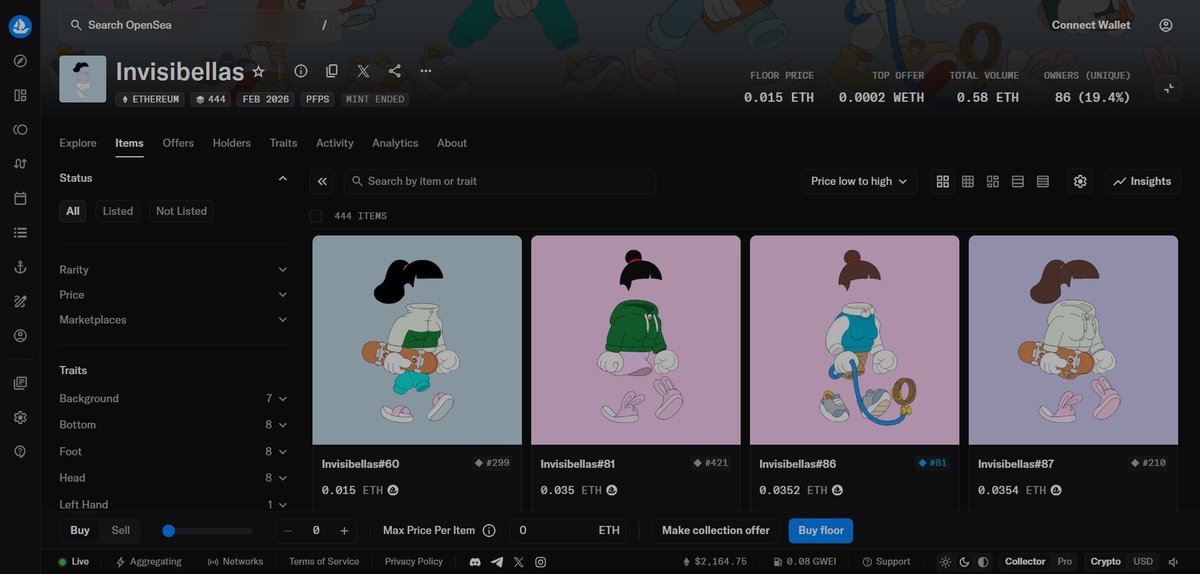Go to the Explore tab

[x=78, y=143]
